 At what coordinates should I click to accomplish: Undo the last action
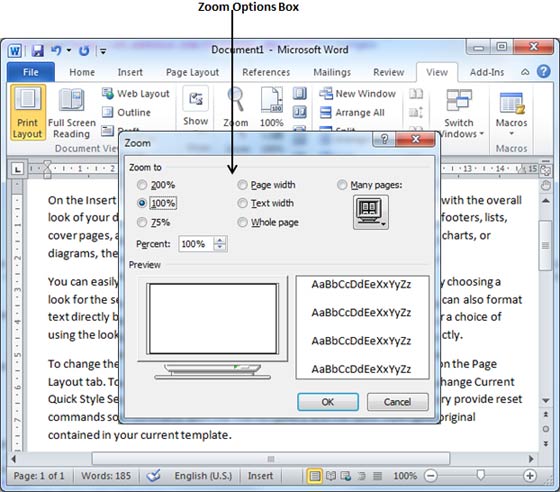[56, 50]
